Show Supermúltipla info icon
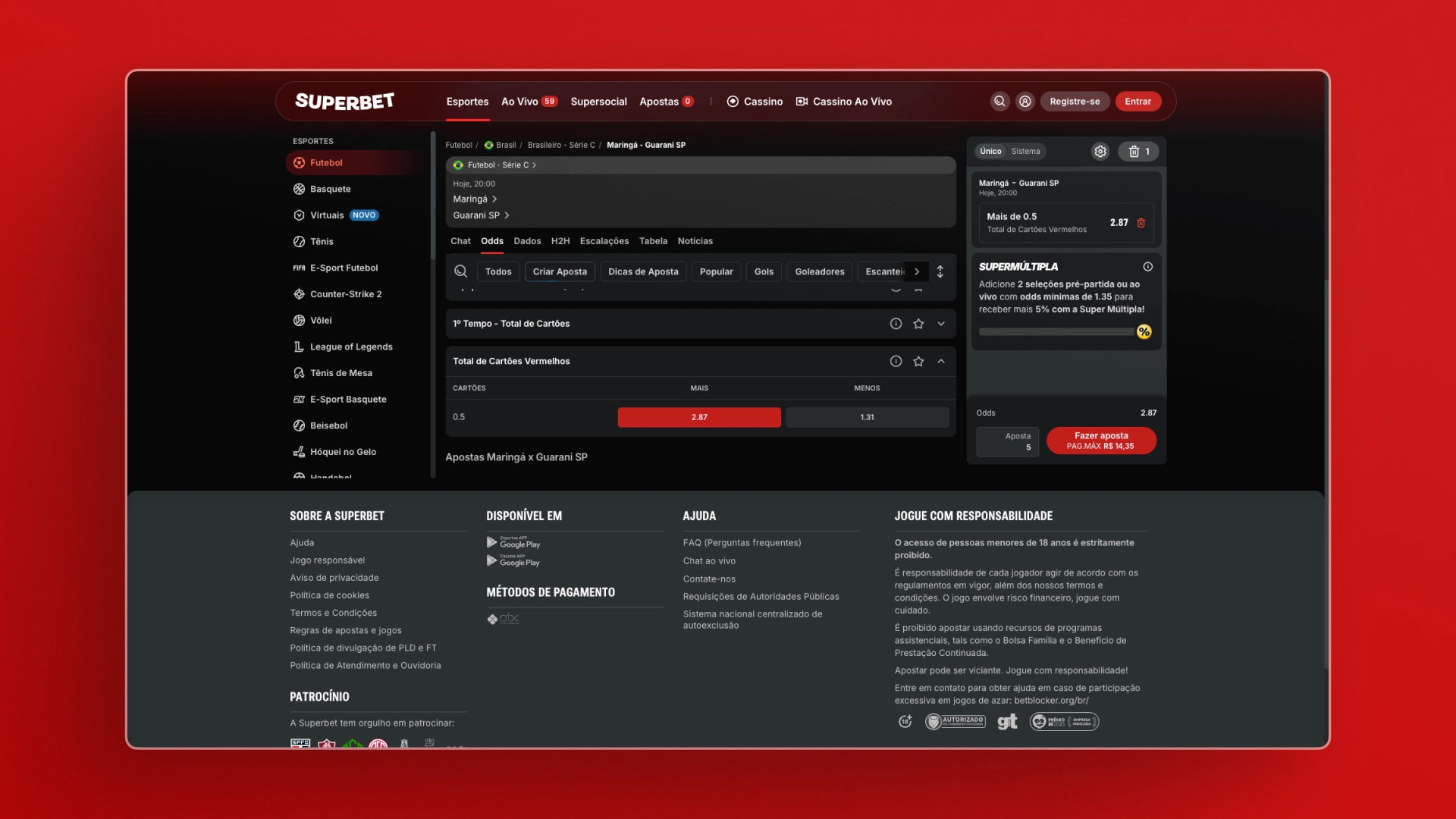Screen dimensions: 1456x819 pyautogui.click(x=1147, y=266)
